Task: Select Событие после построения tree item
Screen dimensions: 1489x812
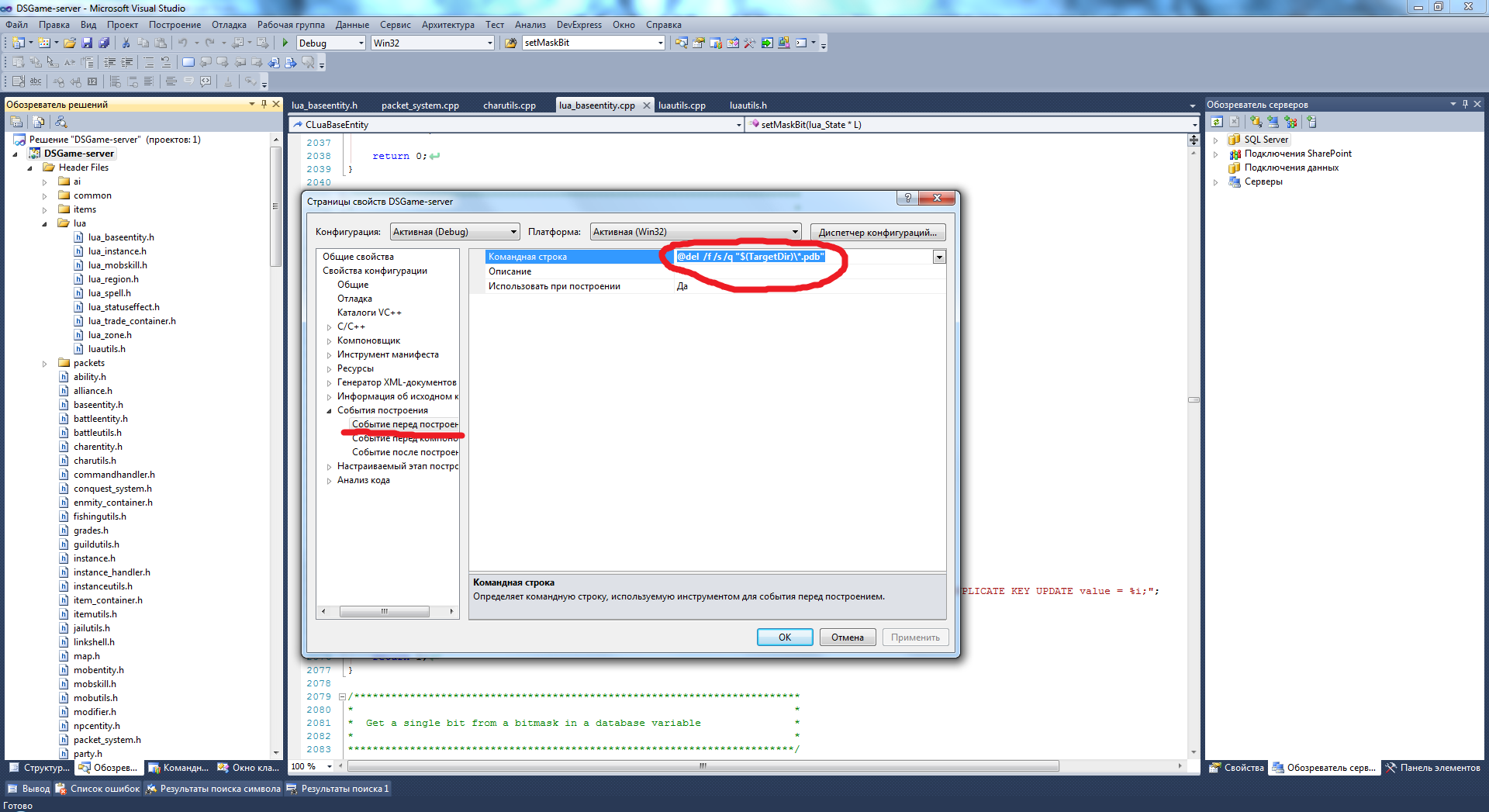Action: (404, 452)
